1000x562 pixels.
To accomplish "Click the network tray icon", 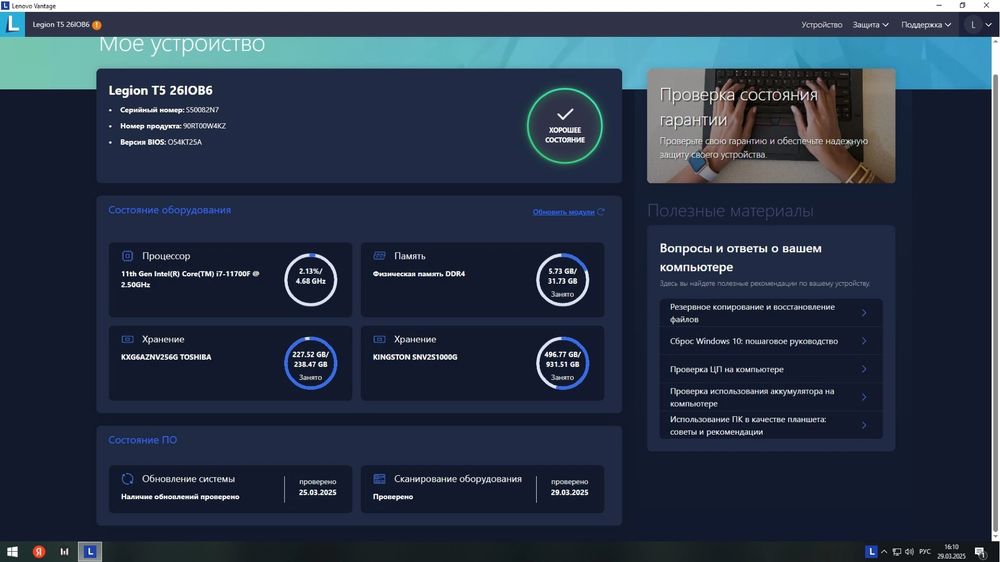I will [897, 552].
